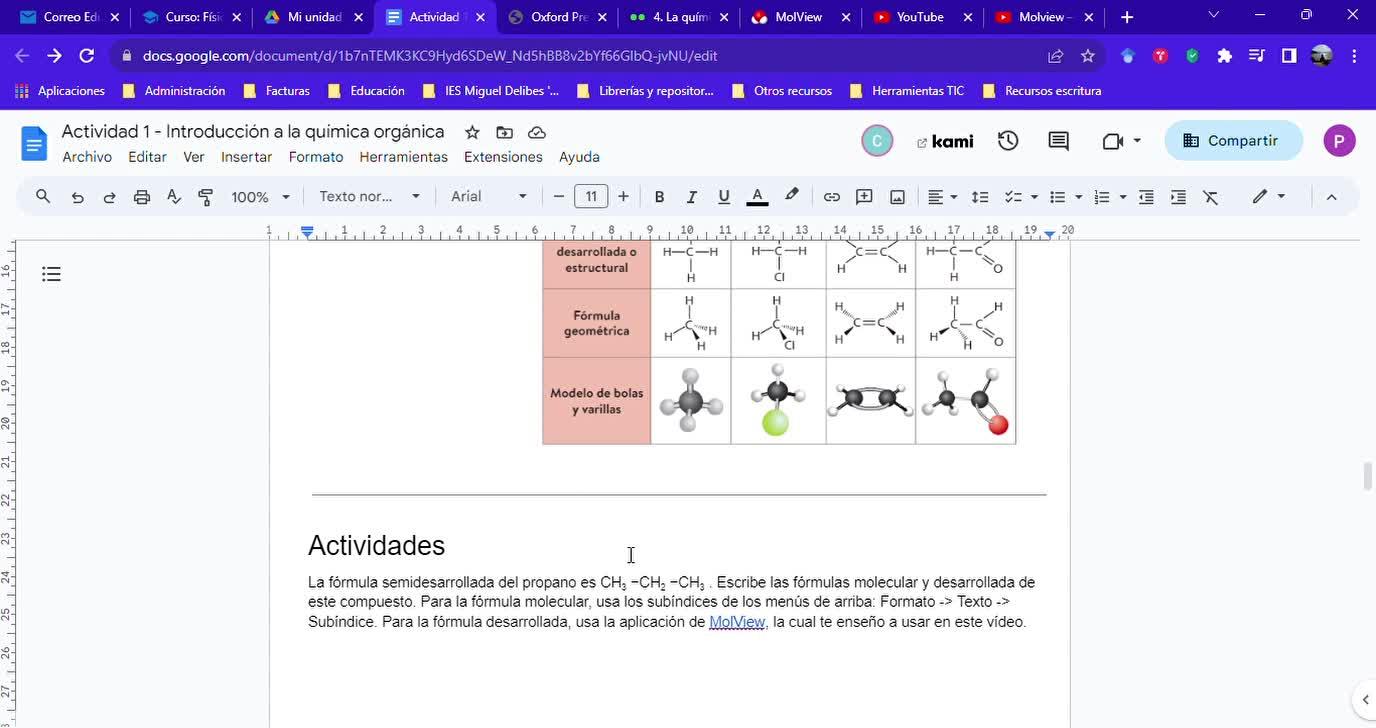Viewport: 1376px width, 728px height.
Task: Insert a link from toolbar
Action: (x=831, y=197)
